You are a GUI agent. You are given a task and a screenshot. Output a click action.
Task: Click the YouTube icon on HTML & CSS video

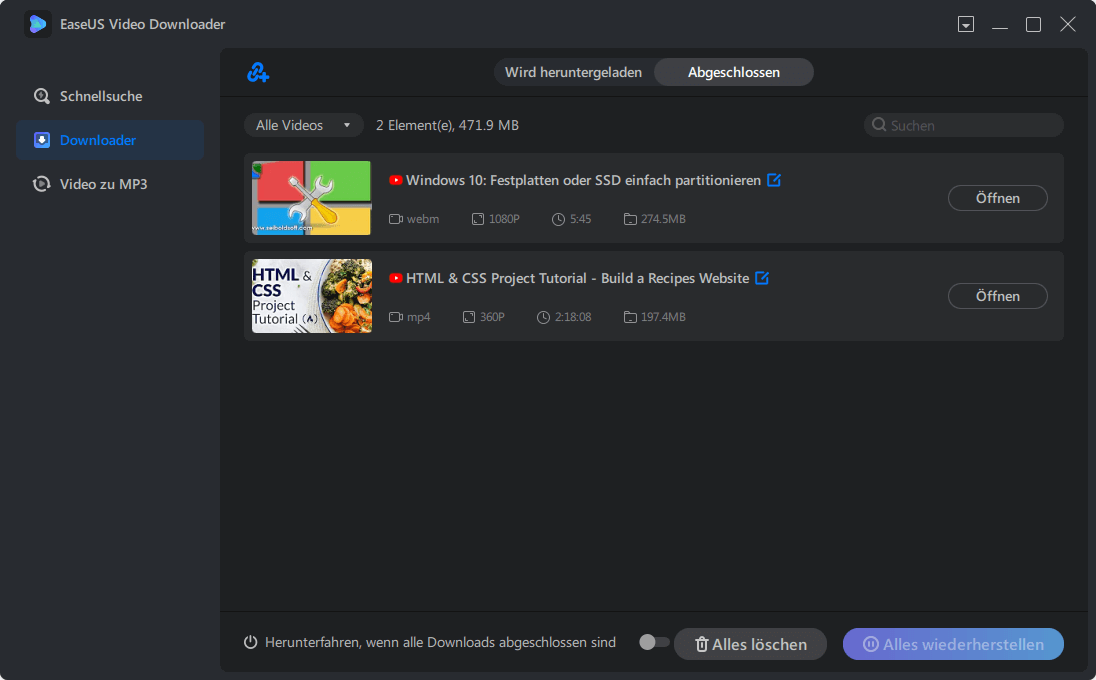tap(396, 278)
